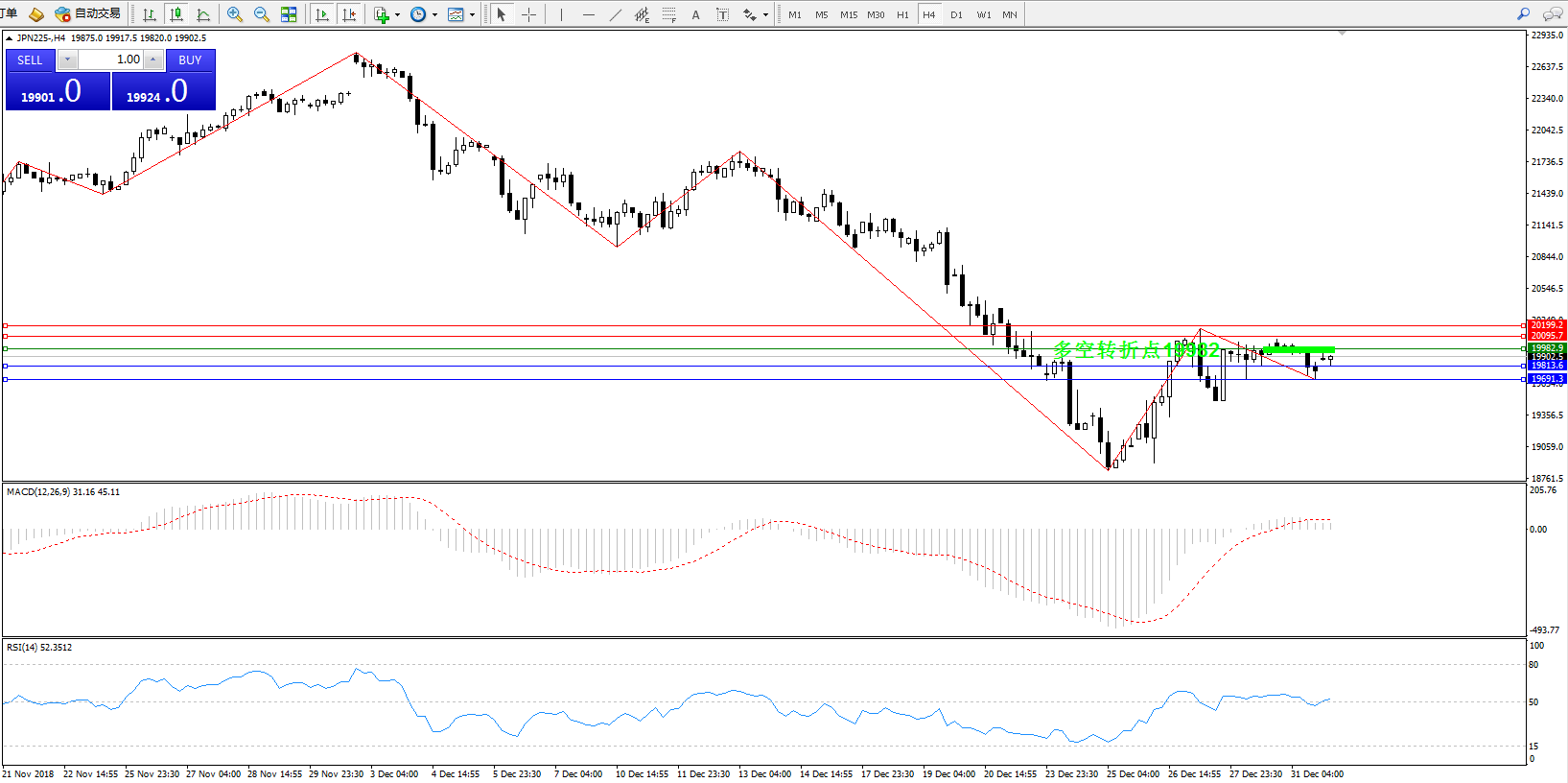Switch to the M15 timeframe
The height and width of the screenshot is (783, 1568).
pos(849,14)
